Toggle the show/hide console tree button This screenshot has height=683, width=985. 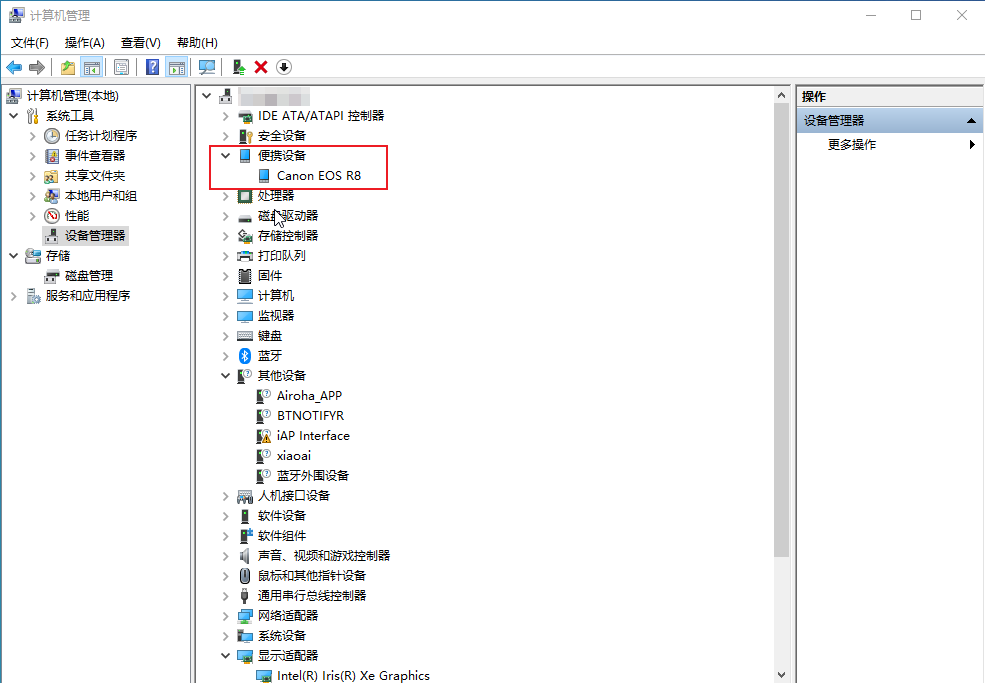tap(91, 67)
